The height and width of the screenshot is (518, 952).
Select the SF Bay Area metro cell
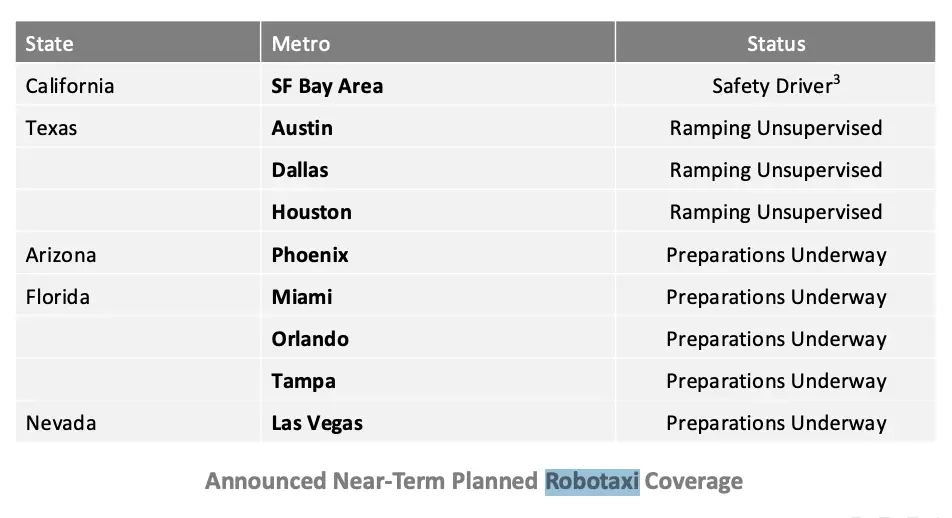click(x=327, y=86)
